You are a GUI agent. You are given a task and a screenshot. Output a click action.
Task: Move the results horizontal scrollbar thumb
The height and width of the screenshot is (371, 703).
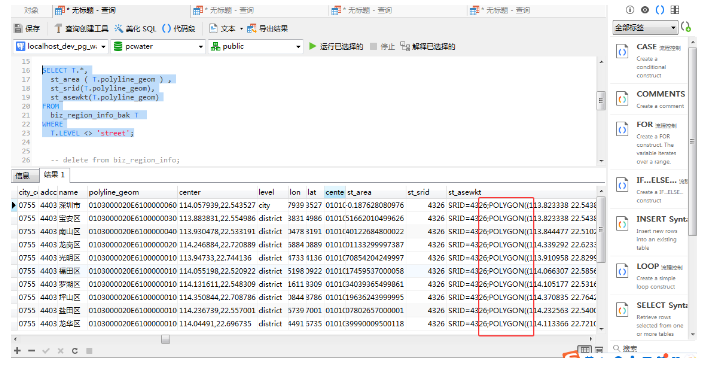165,339
